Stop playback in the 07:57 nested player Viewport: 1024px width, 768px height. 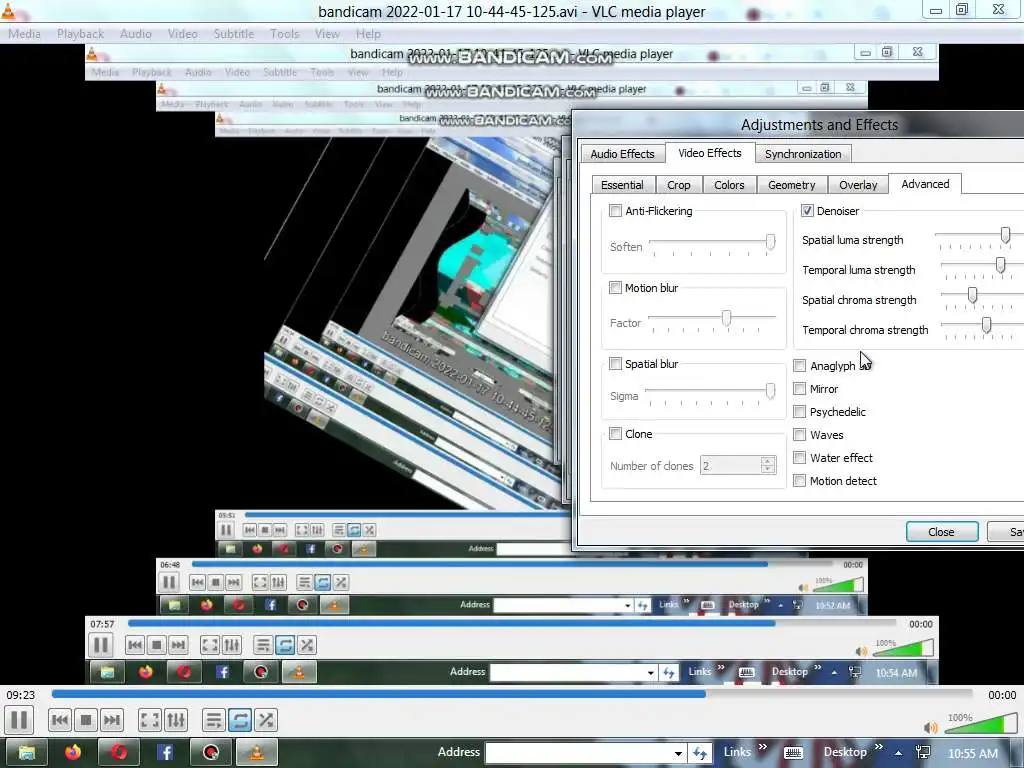[x=156, y=645]
